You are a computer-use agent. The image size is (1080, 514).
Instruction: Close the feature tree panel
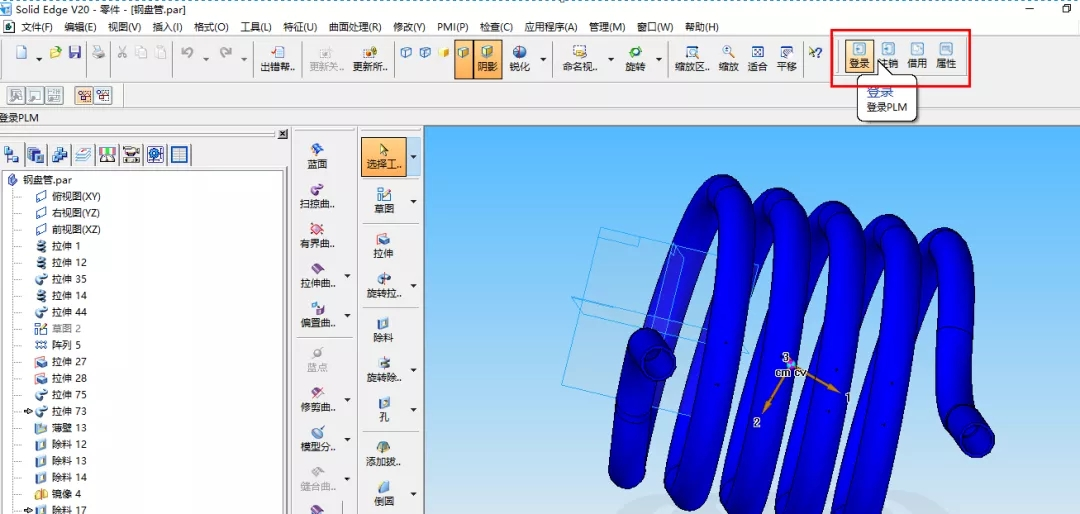[x=282, y=134]
